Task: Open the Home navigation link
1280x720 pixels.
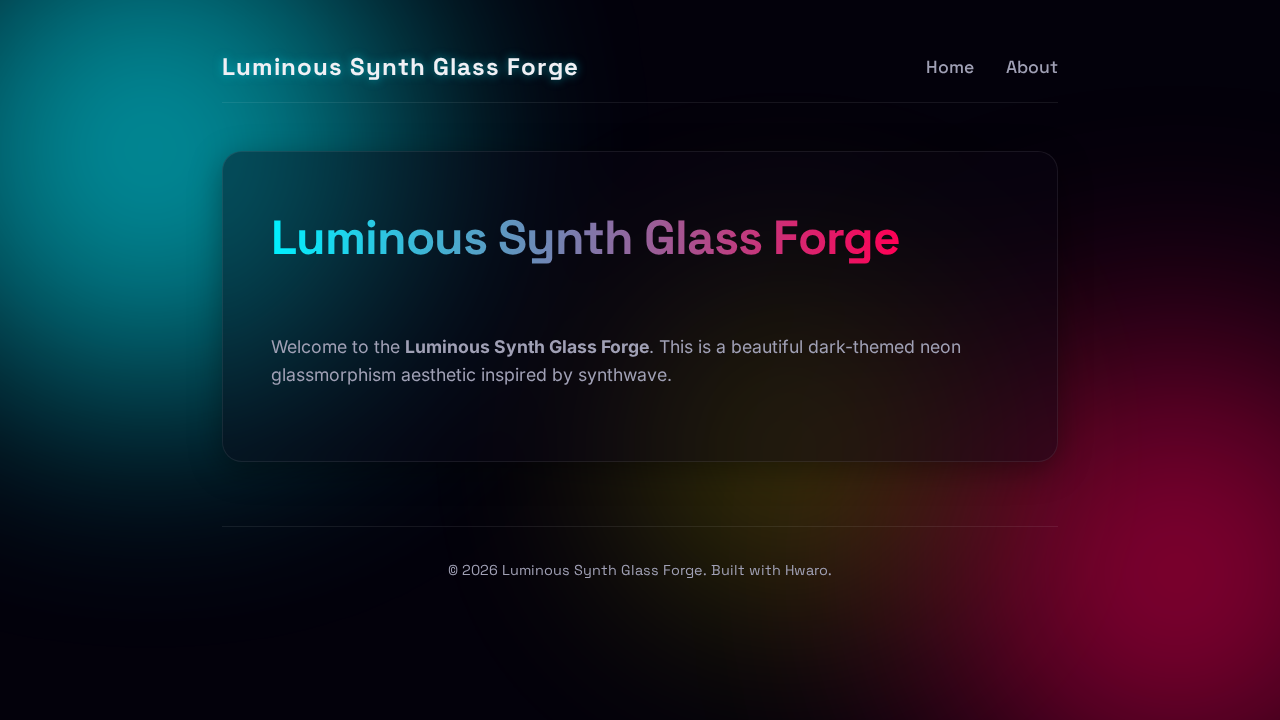Action: point(949,67)
